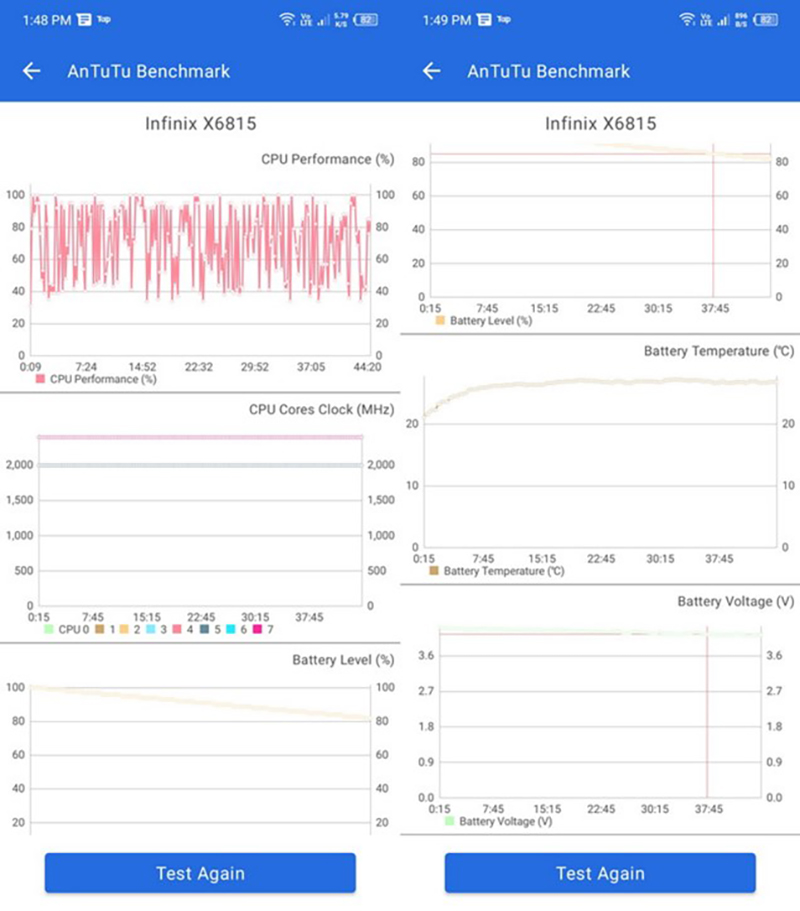Tap the back arrow on the right AnTuTu screen
The width and height of the screenshot is (800, 911).
click(431, 71)
